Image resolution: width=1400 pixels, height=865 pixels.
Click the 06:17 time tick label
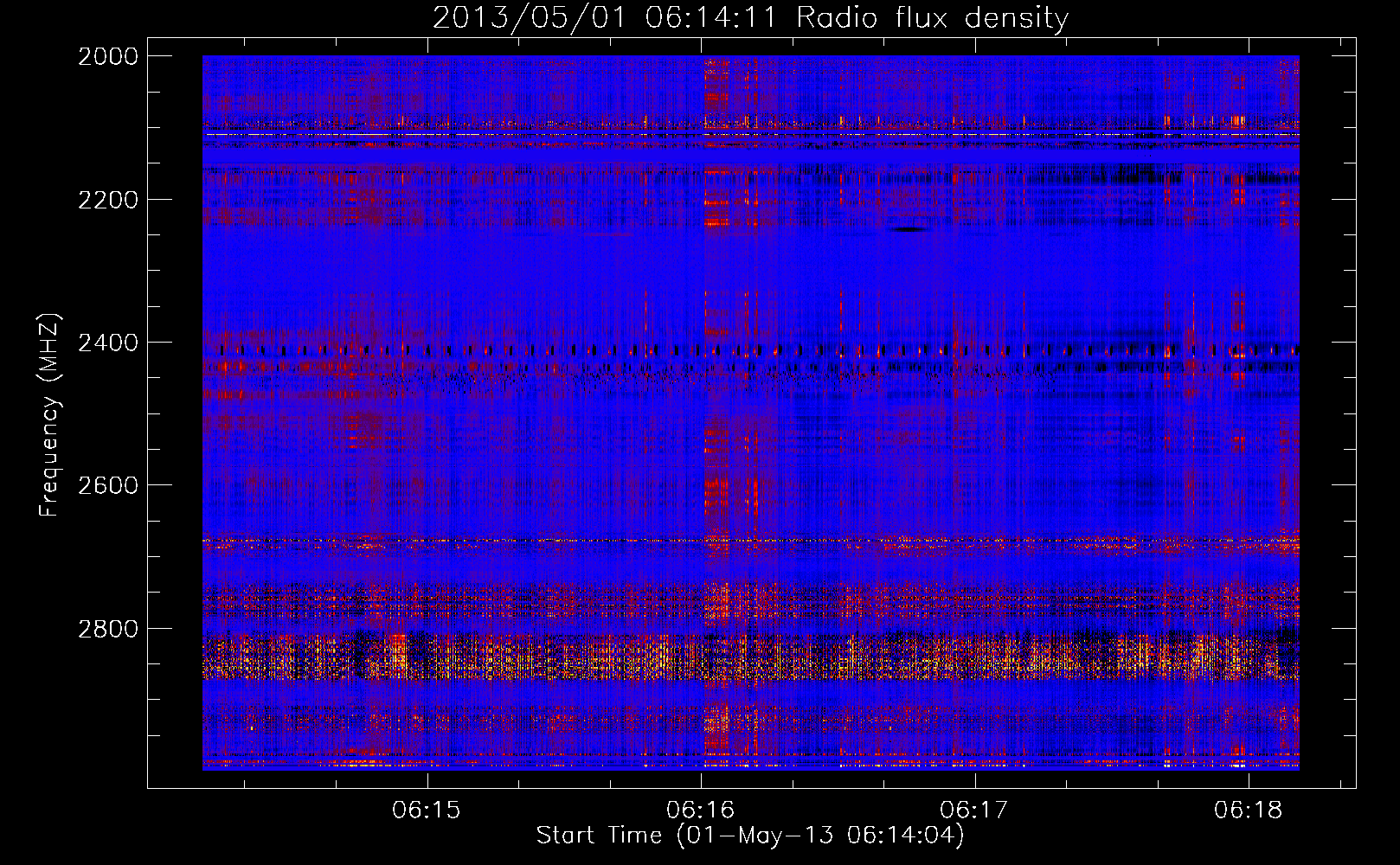click(x=974, y=810)
